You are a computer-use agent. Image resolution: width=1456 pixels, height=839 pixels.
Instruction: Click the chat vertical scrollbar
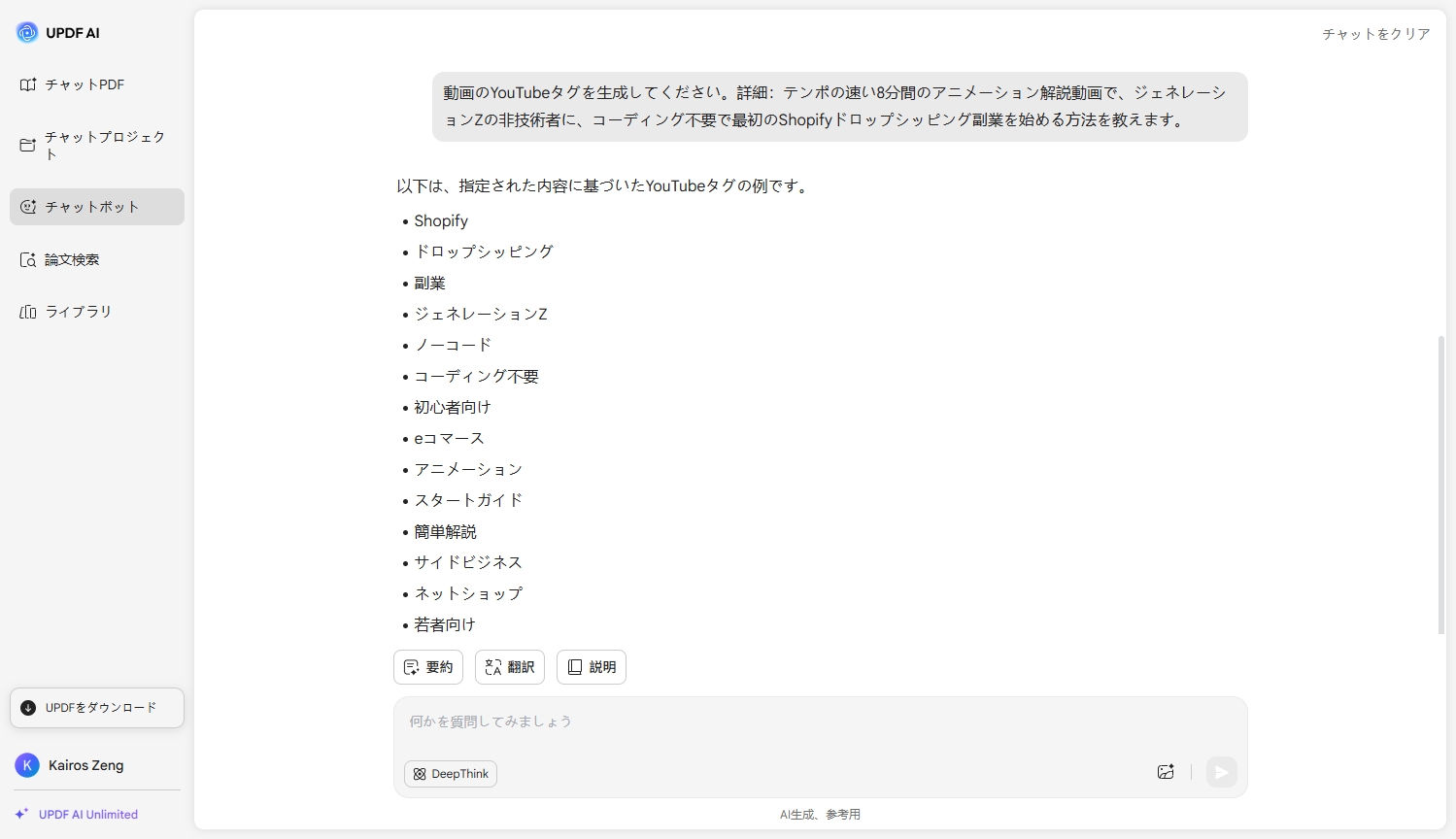point(1441,485)
